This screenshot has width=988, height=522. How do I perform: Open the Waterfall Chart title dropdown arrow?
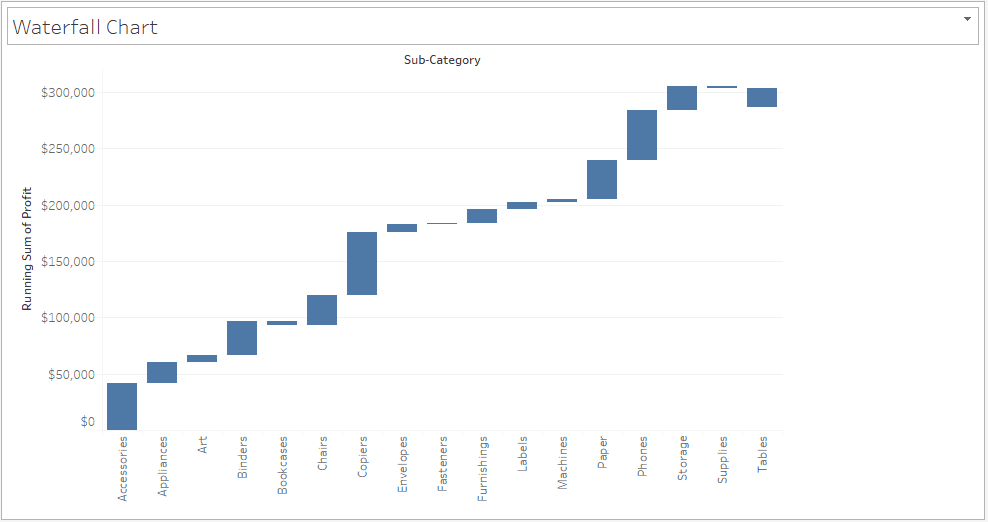[x=967, y=19]
